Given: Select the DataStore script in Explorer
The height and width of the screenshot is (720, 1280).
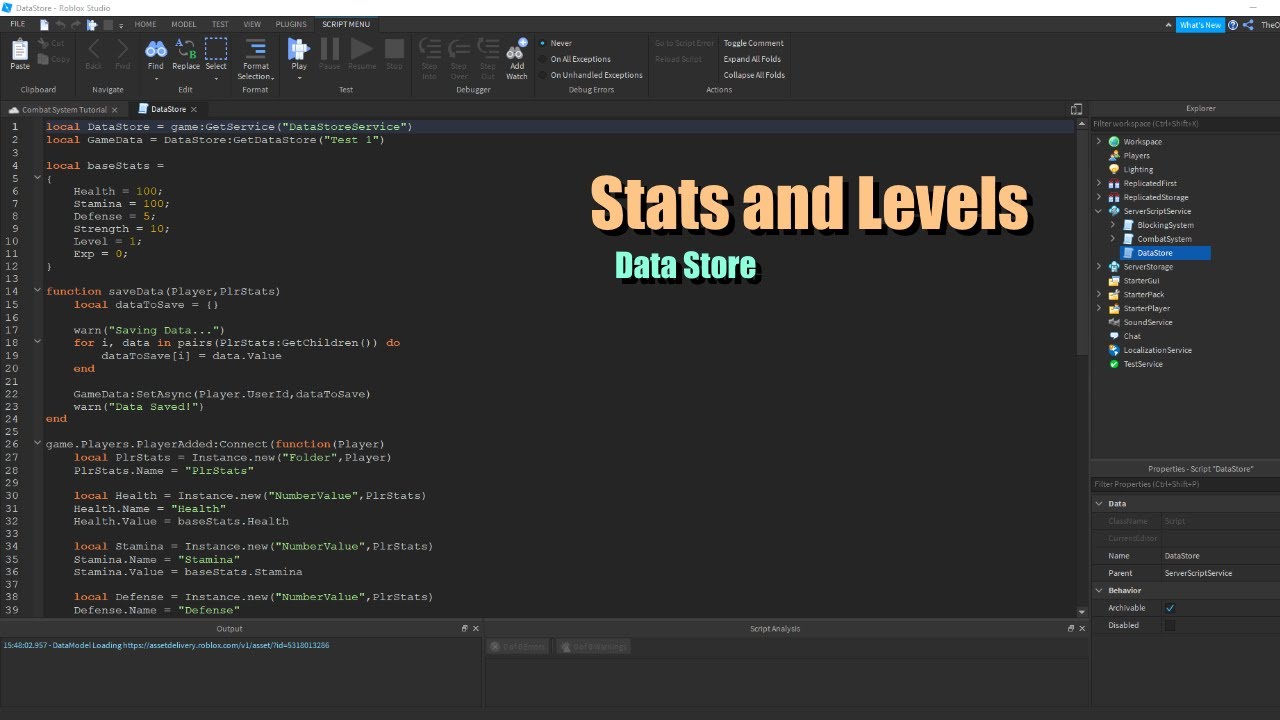Looking at the screenshot, I should [x=1155, y=253].
